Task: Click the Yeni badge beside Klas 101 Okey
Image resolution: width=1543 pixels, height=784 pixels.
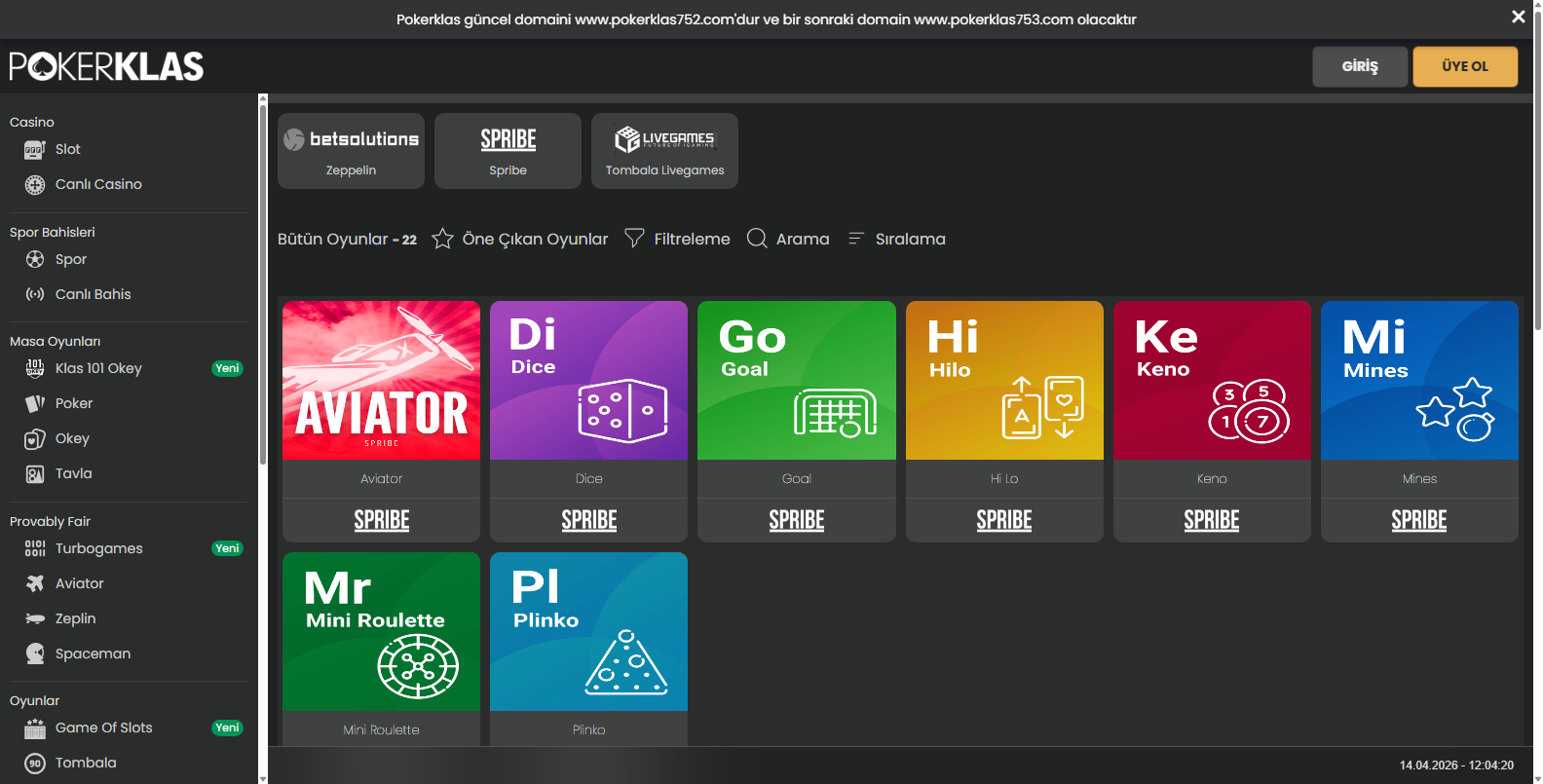Action: [227, 368]
